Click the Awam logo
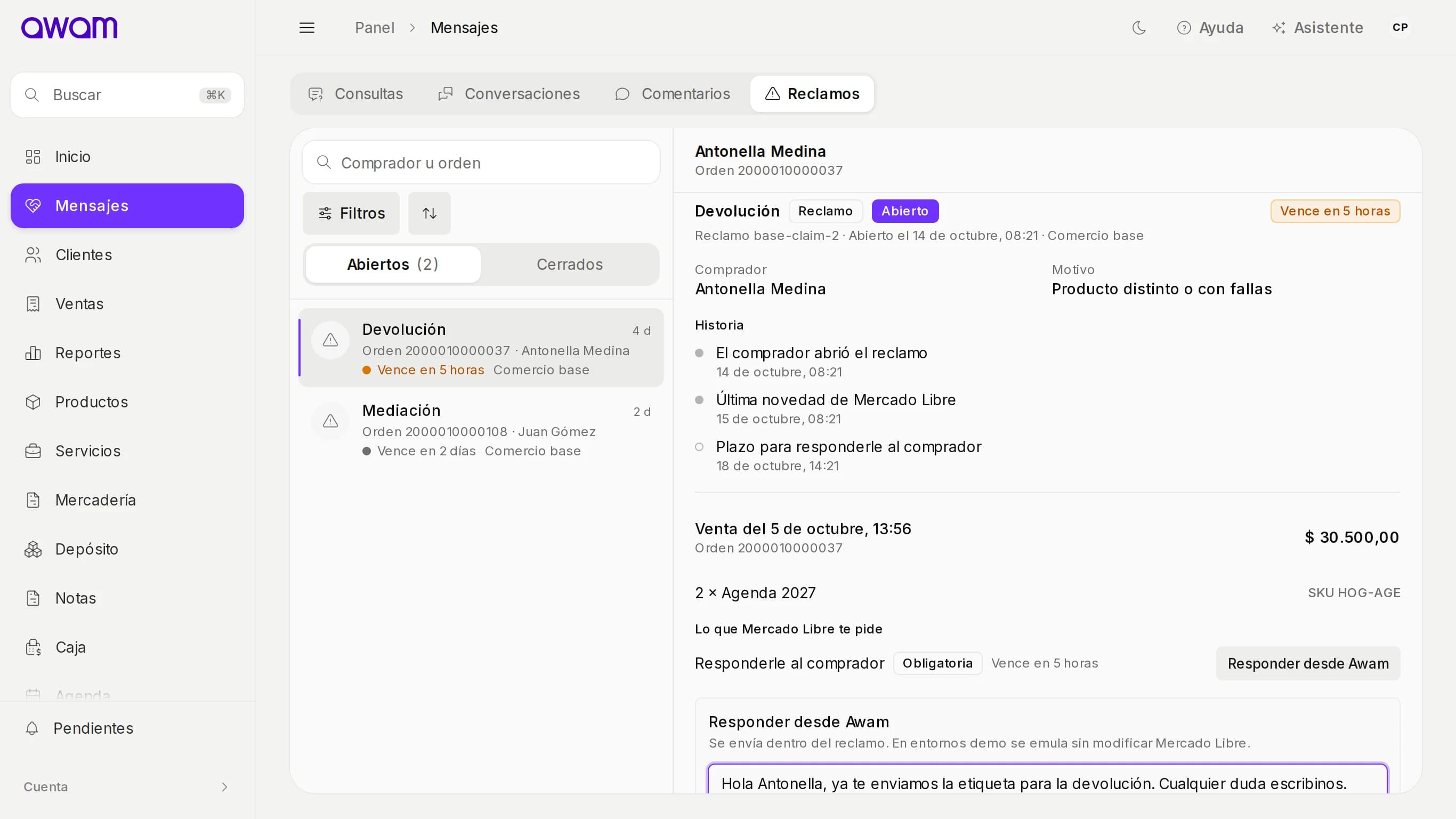 pos(69,27)
